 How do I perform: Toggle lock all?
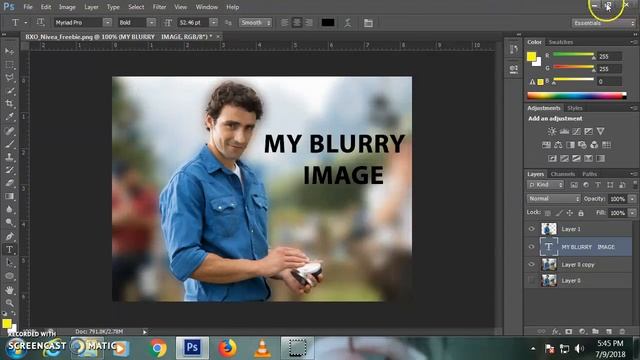coord(581,213)
